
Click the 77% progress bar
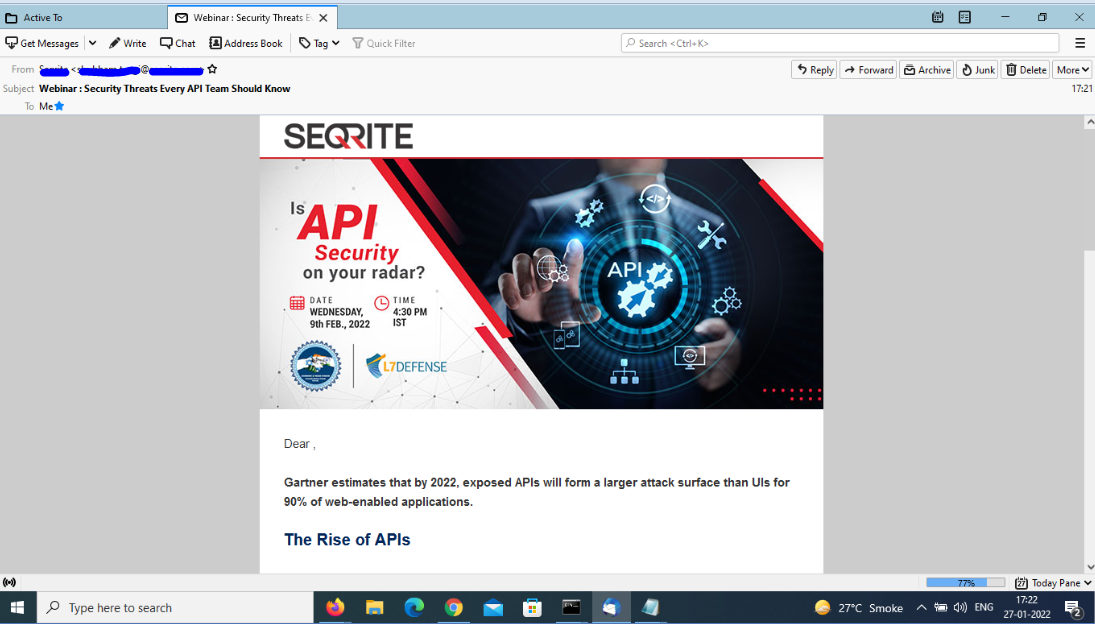point(965,582)
